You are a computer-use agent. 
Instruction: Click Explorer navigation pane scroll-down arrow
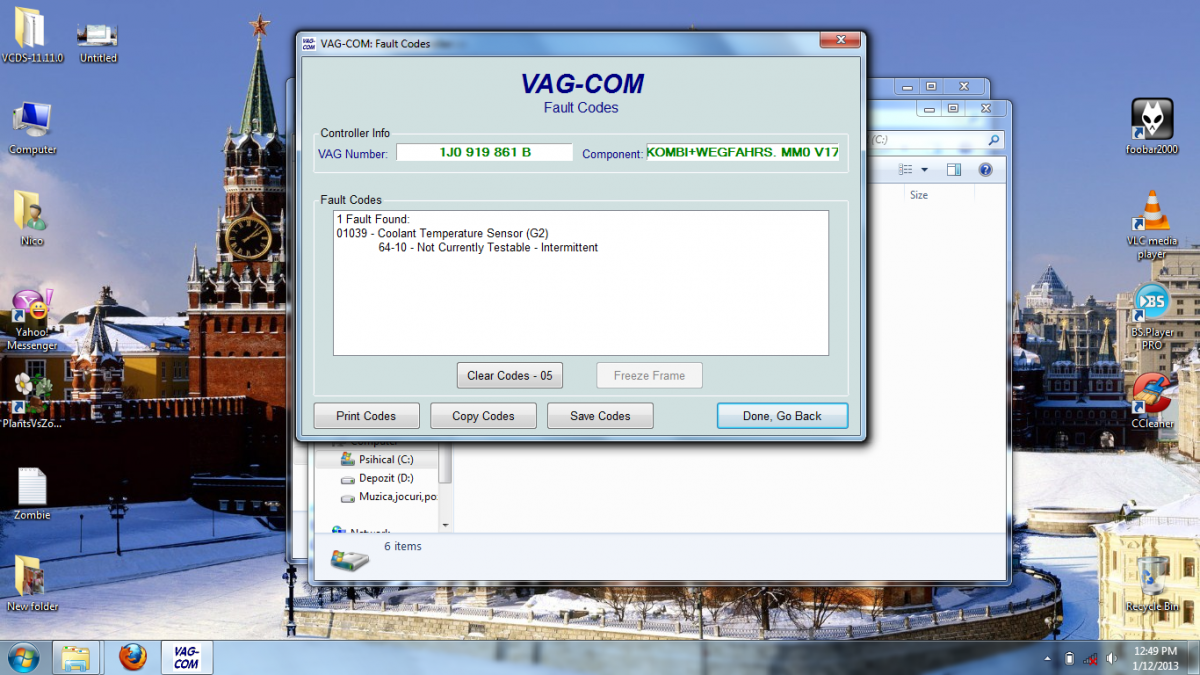coord(446,523)
